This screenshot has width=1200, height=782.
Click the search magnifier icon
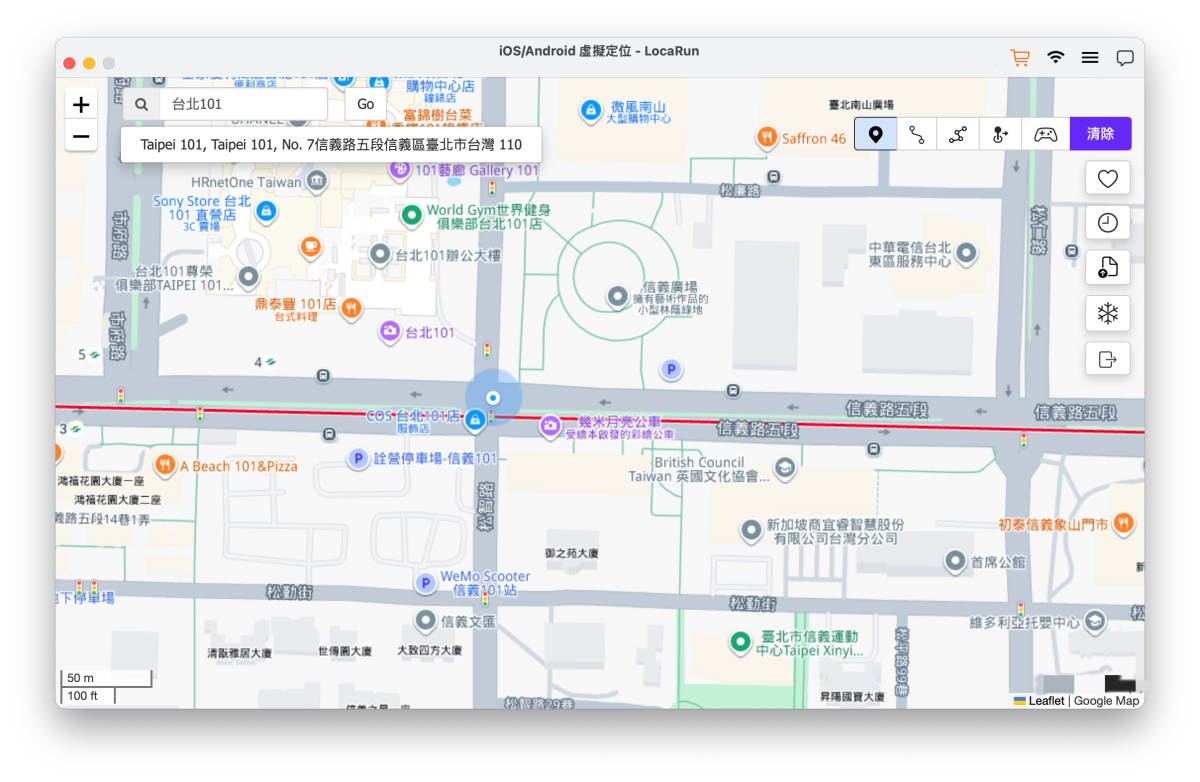[x=142, y=104]
